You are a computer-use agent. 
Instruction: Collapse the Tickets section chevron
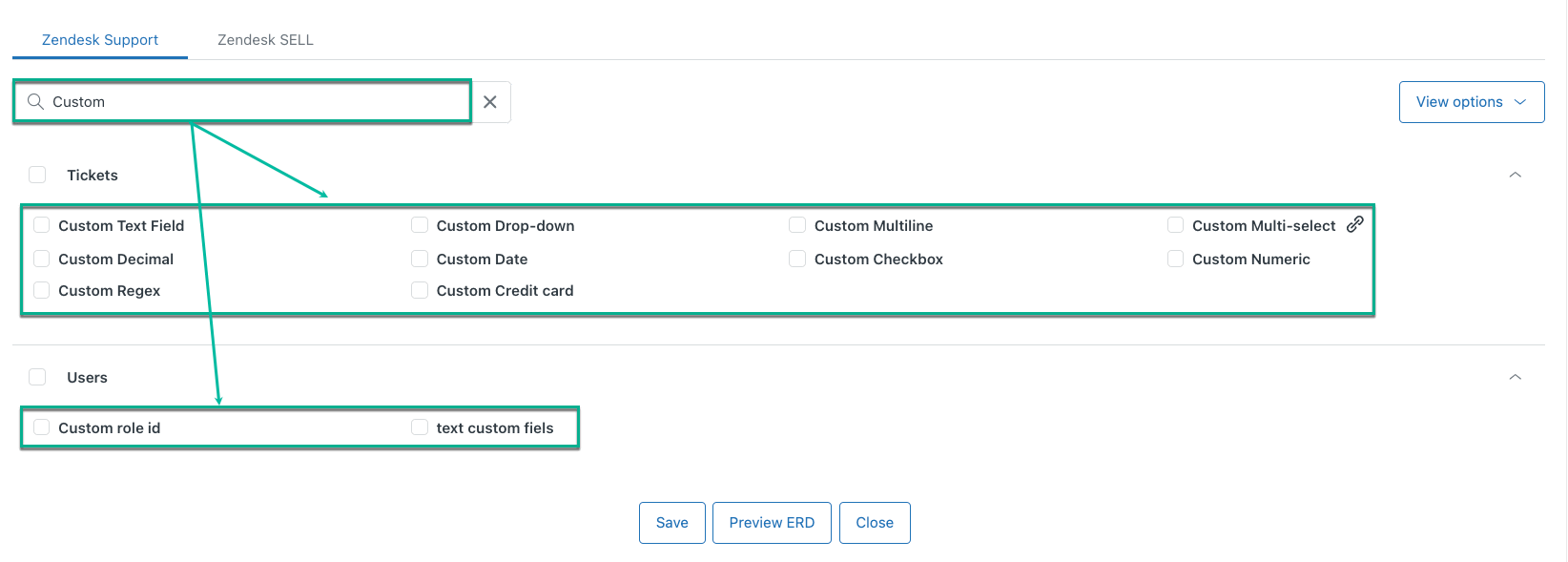point(1515,175)
